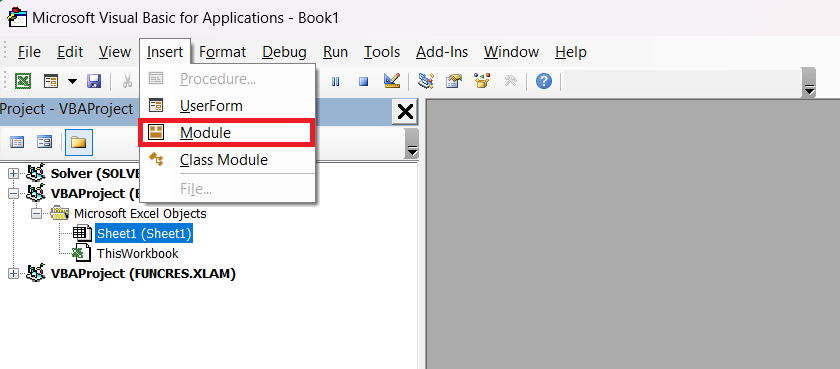Select Sheet1 (Sheet1) in project tree
Viewport: 840px width, 369px height.
[144, 234]
